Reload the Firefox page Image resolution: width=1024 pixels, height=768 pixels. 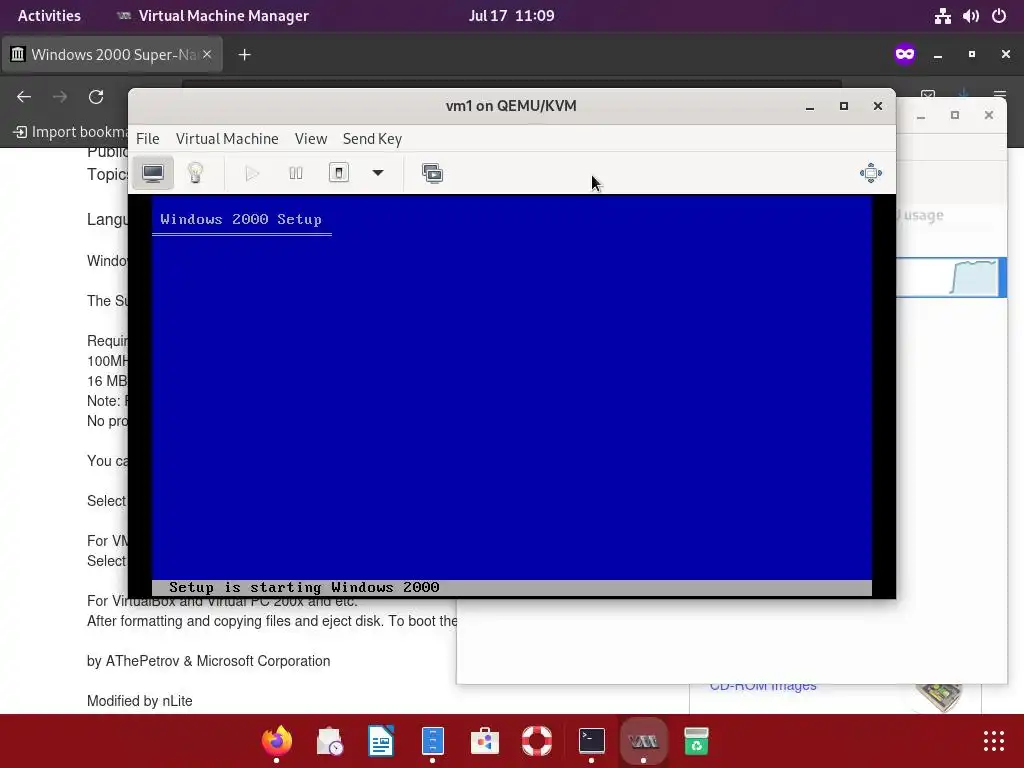pos(96,97)
